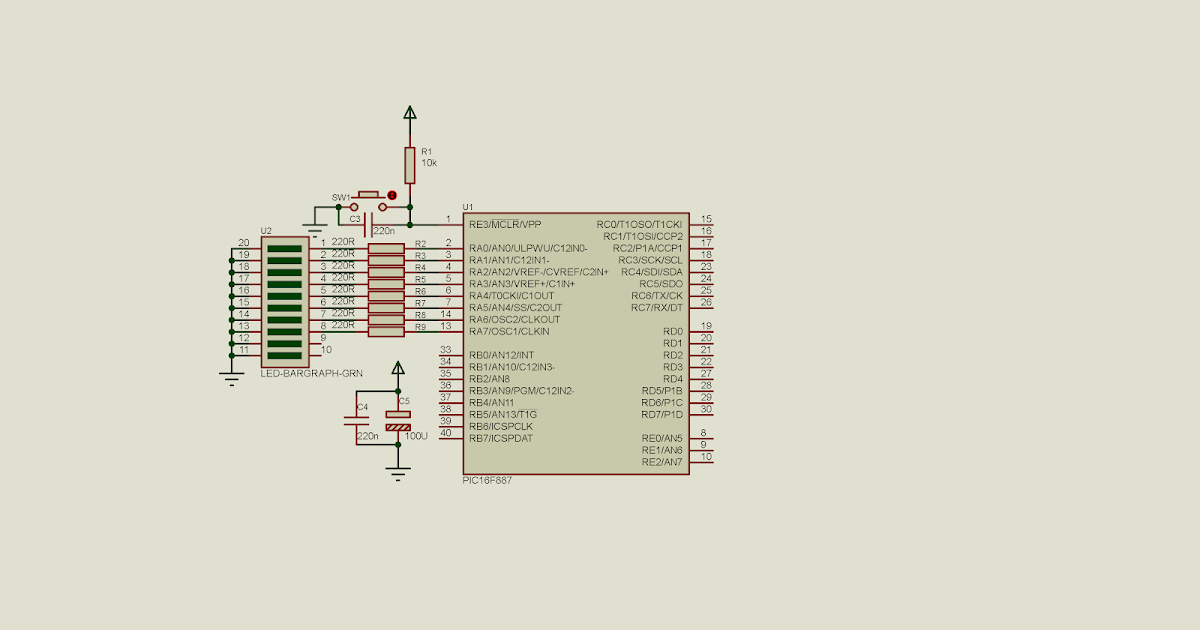The height and width of the screenshot is (630, 1200).
Task: Select the PIC16F887 part label text
Action: click(x=487, y=480)
